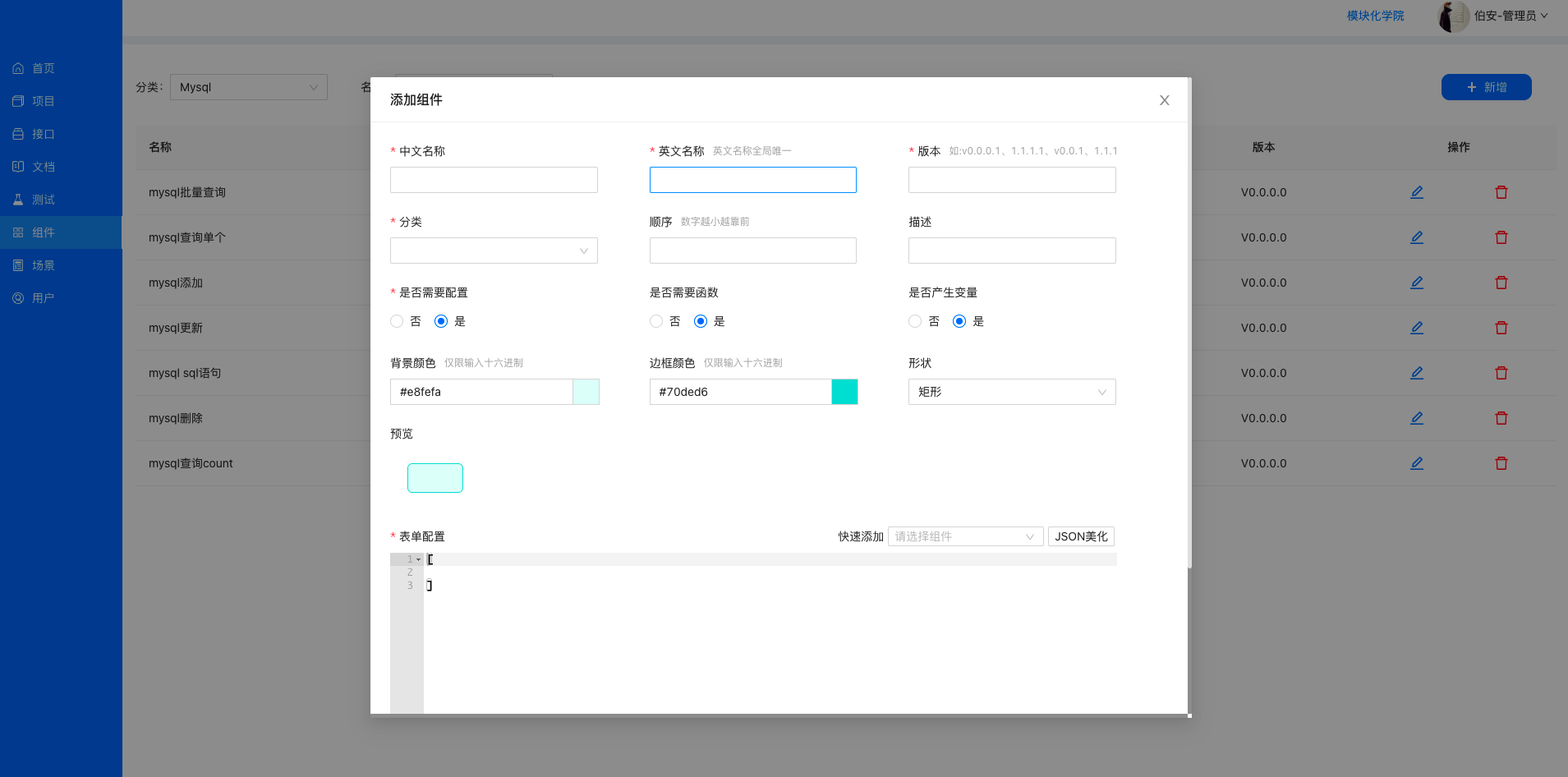Click delete trash icon for mysql批量查询

coord(1501,192)
